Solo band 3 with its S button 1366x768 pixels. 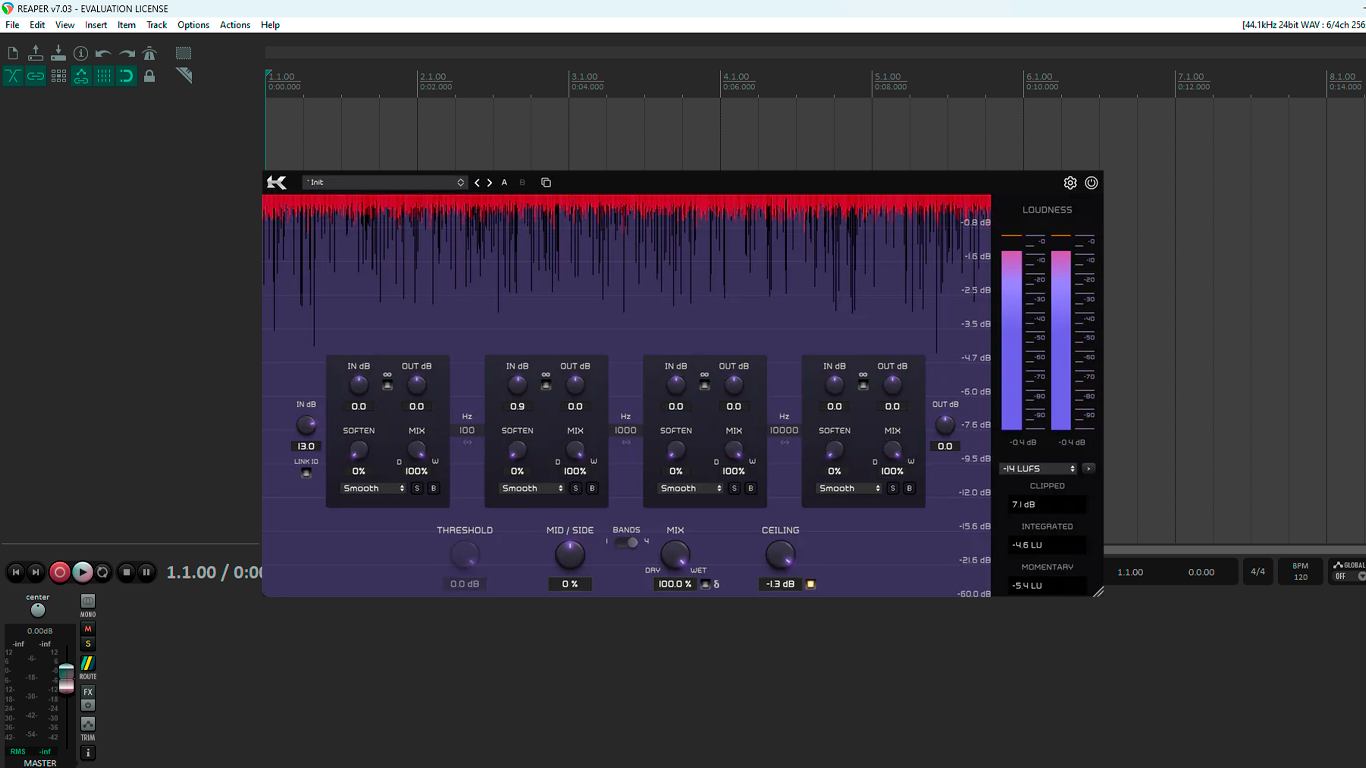click(x=734, y=489)
